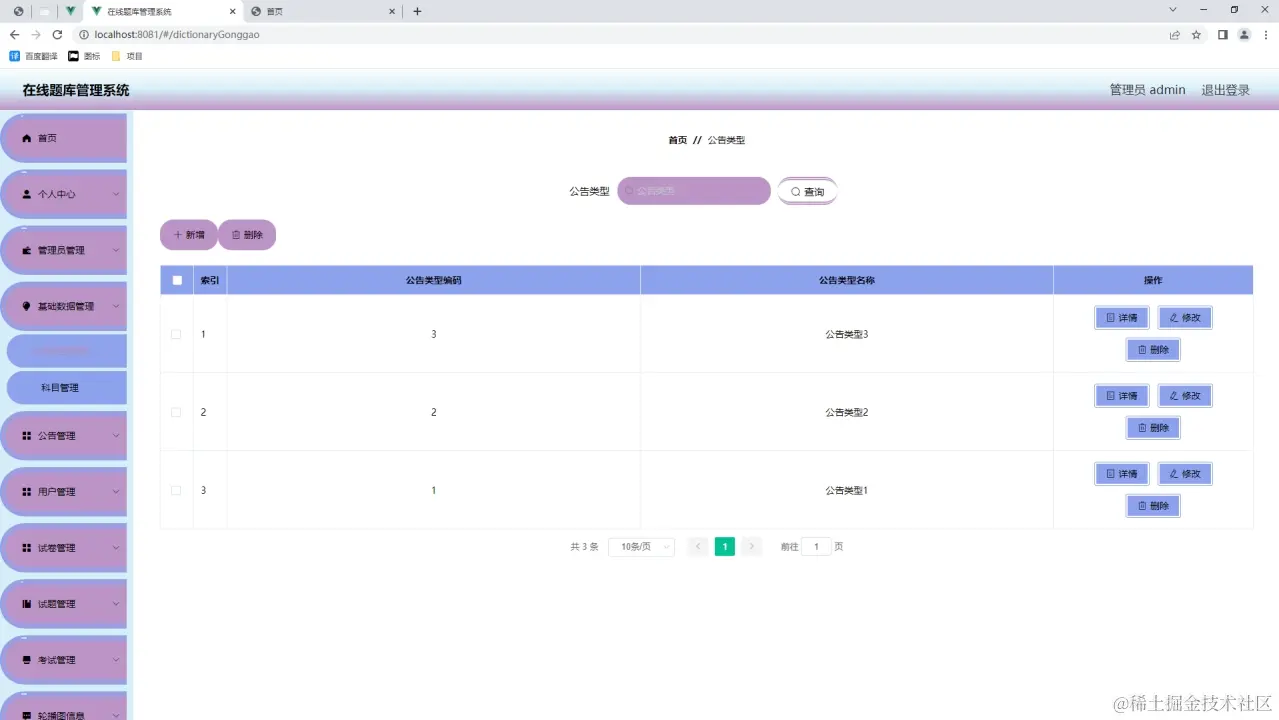Click the site info icon before localhost URL
Screen dimensions: 1279x720
click(84, 34)
